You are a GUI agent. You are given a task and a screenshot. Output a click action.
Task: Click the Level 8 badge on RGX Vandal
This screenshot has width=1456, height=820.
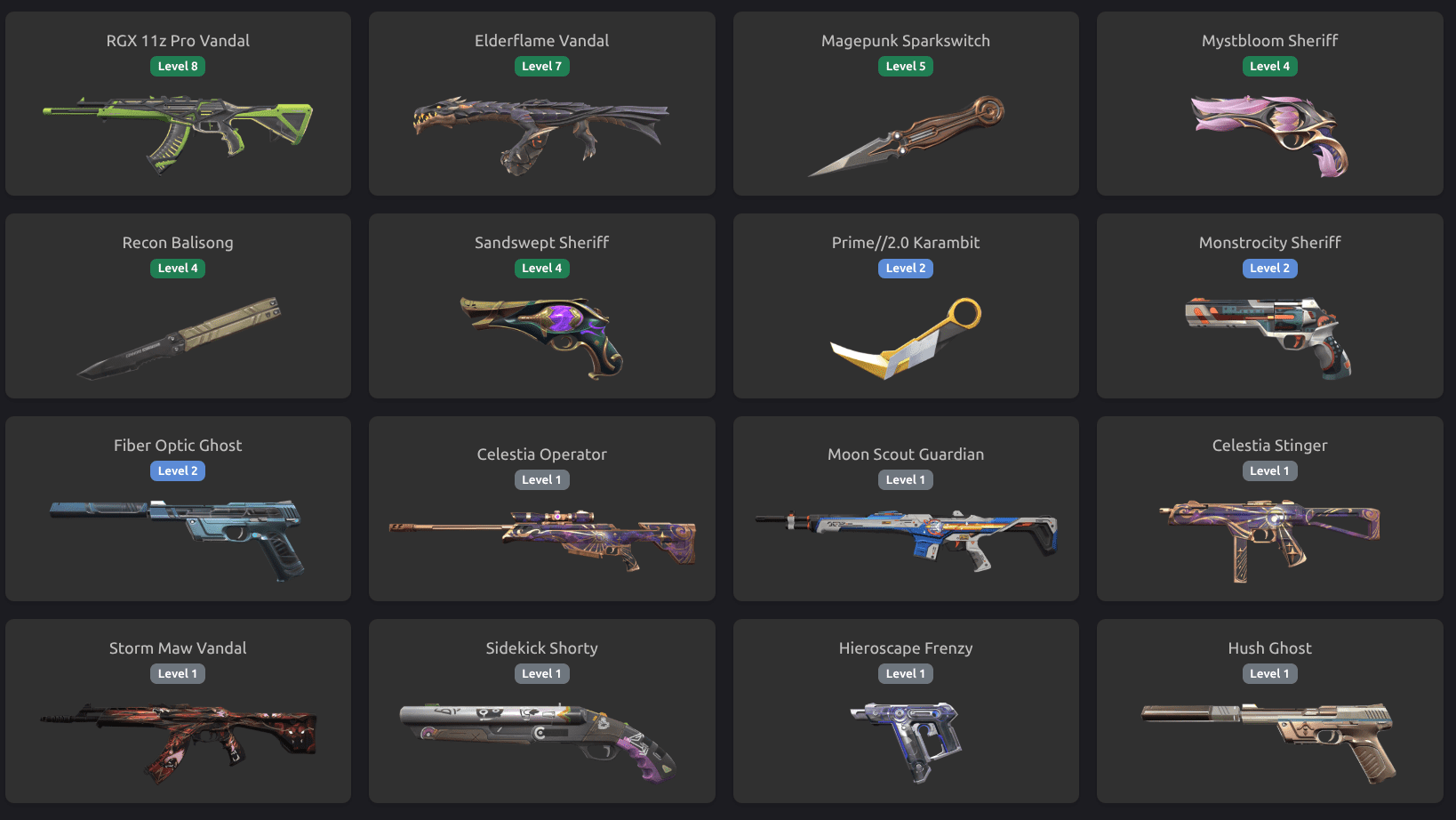tap(178, 66)
